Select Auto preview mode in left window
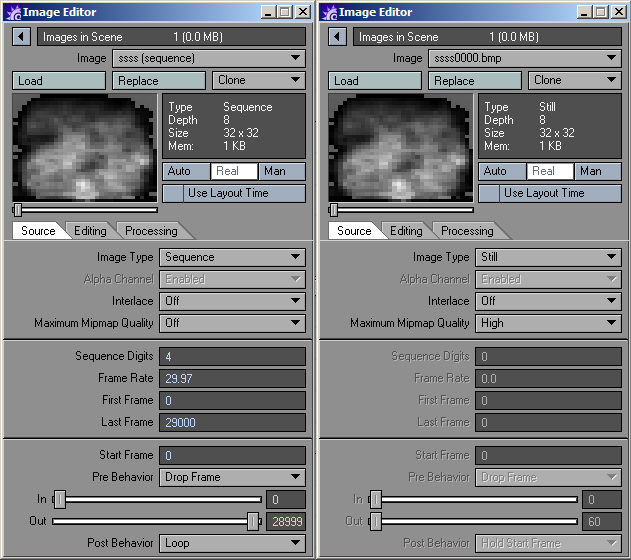631x560 pixels. pos(186,171)
